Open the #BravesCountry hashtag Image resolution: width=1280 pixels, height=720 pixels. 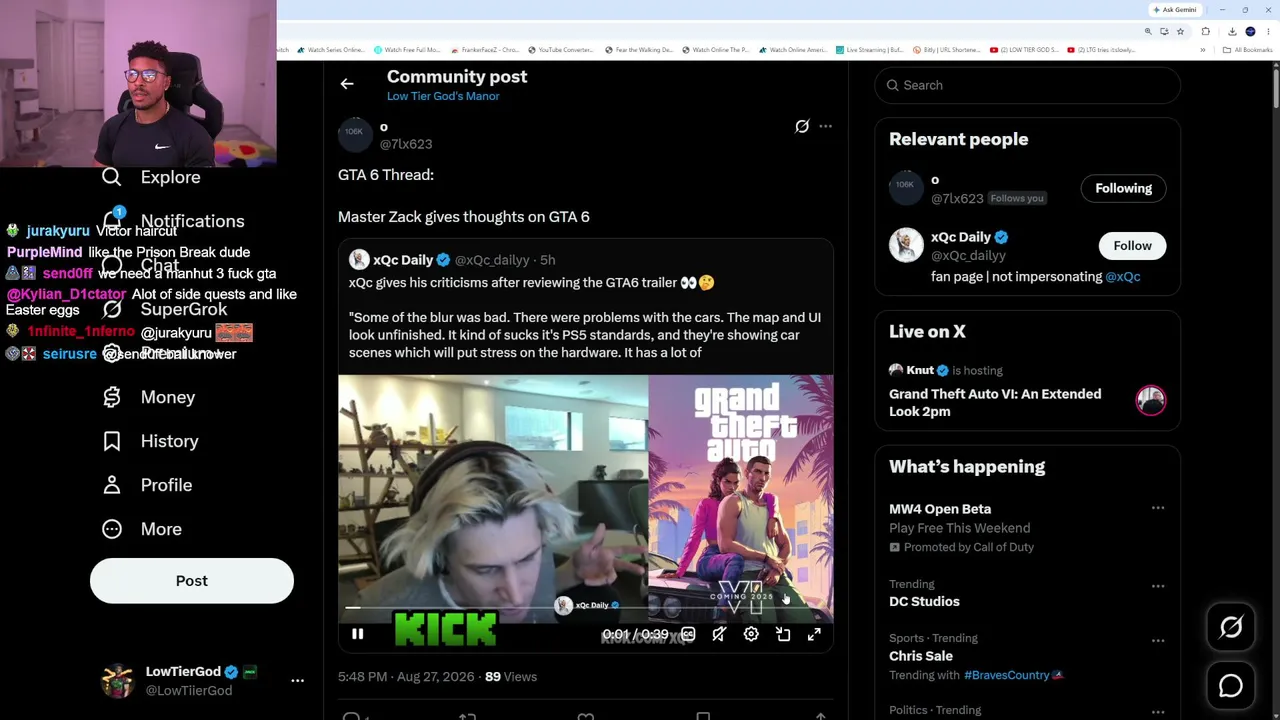(x=1007, y=675)
